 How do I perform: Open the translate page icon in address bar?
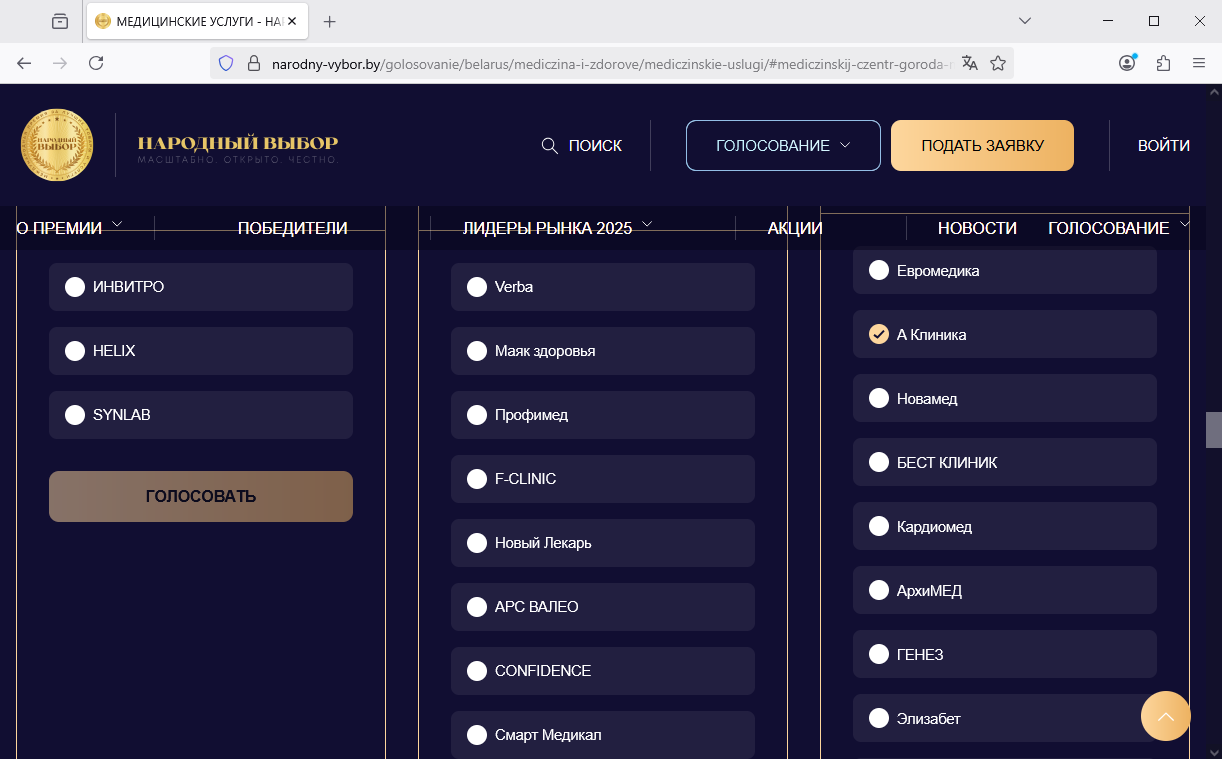969,63
